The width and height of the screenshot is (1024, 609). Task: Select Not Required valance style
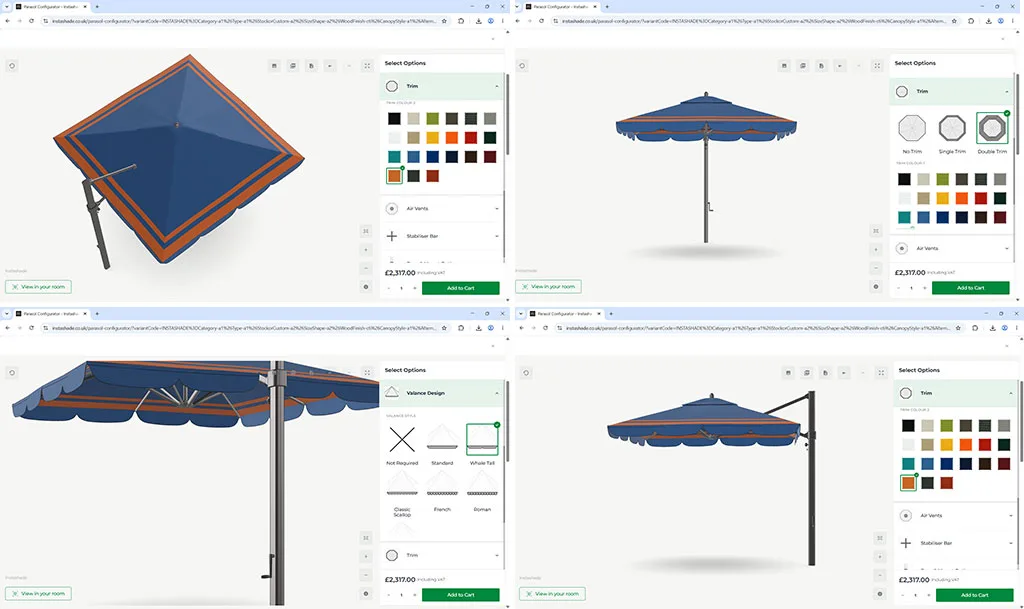(402, 445)
